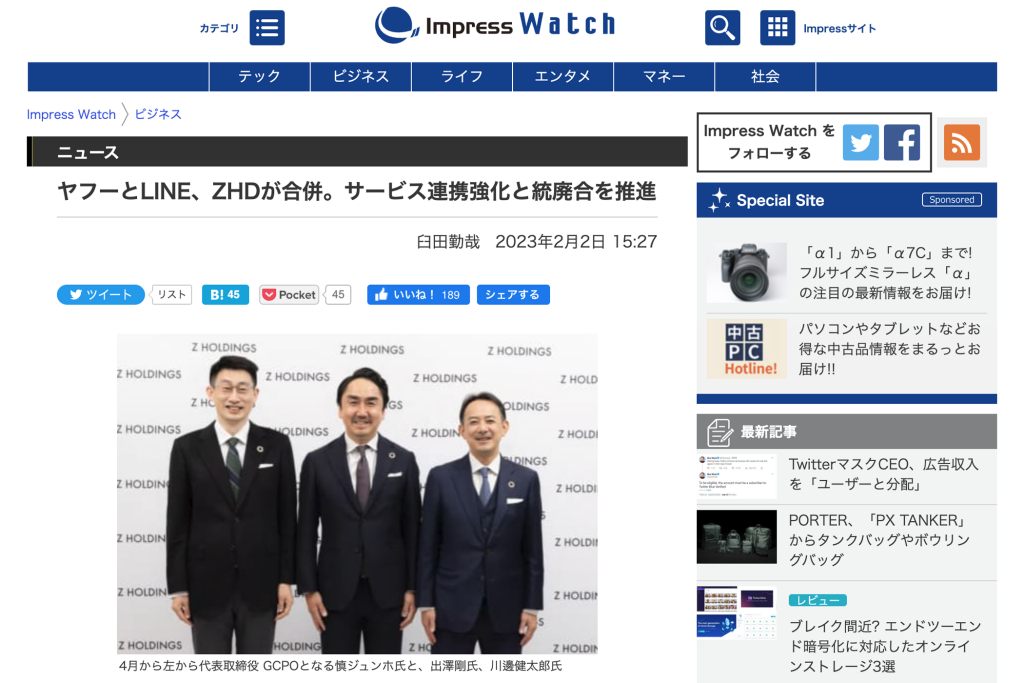Open the カテゴリ menu icon
The height and width of the screenshot is (683, 1024).
(x=266, y=27)
